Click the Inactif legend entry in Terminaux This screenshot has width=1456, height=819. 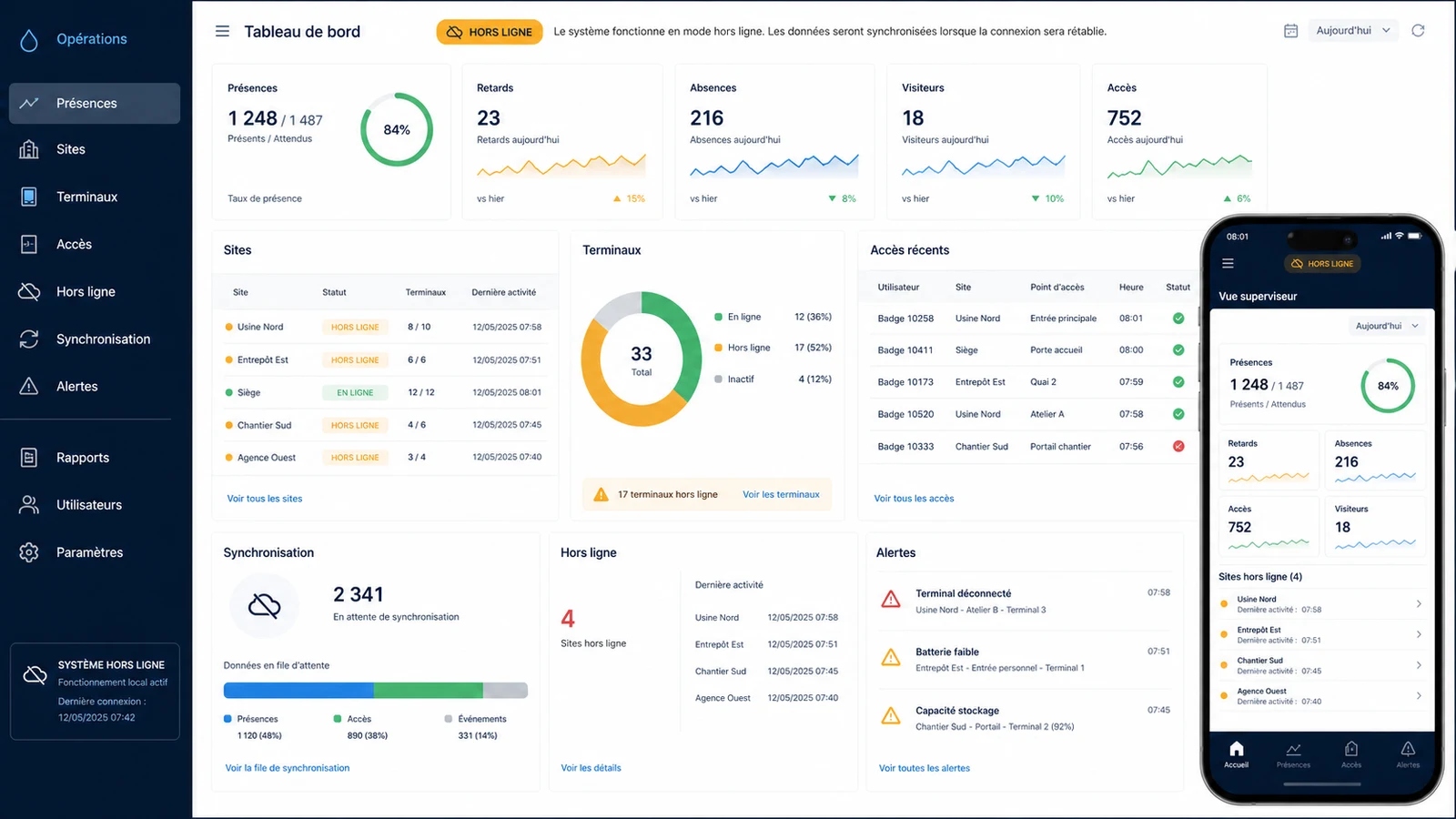773,379
